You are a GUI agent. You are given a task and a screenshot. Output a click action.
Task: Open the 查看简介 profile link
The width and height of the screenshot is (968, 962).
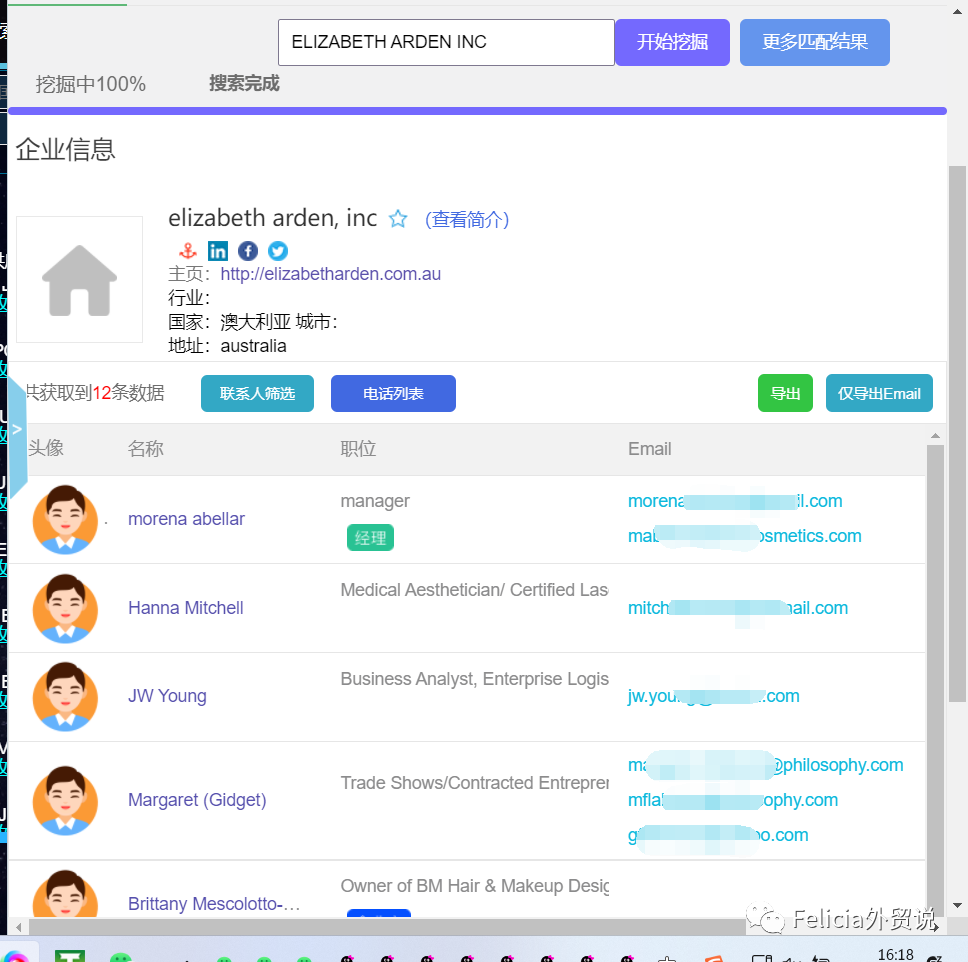point(467,219)
